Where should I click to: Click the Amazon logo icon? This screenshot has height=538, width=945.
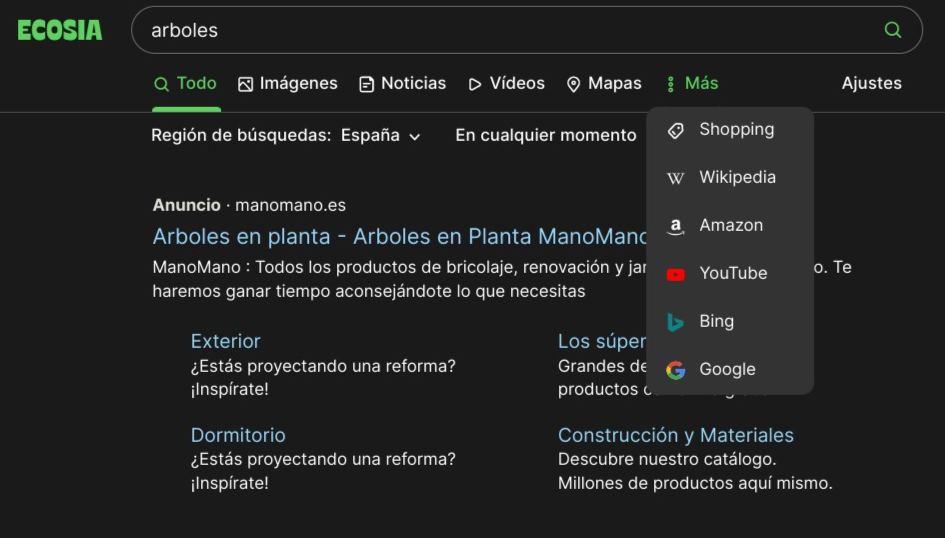click(676, 226)
